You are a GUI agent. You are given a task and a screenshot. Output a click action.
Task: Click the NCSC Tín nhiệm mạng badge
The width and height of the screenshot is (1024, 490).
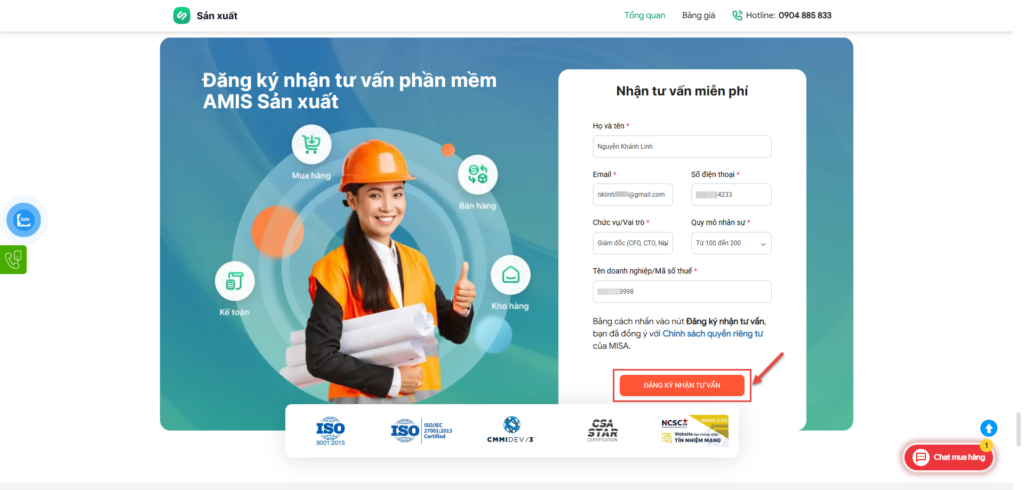(694, 431)
